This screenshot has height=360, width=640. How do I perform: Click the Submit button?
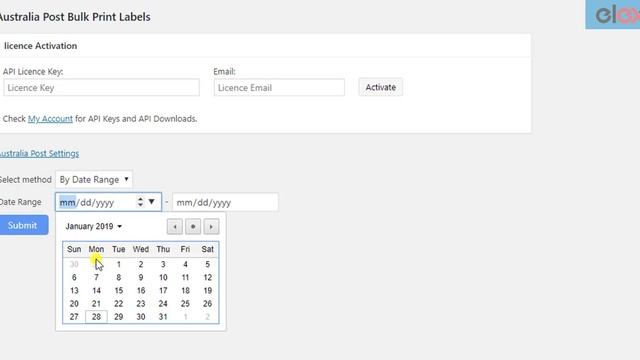[23, 225]
